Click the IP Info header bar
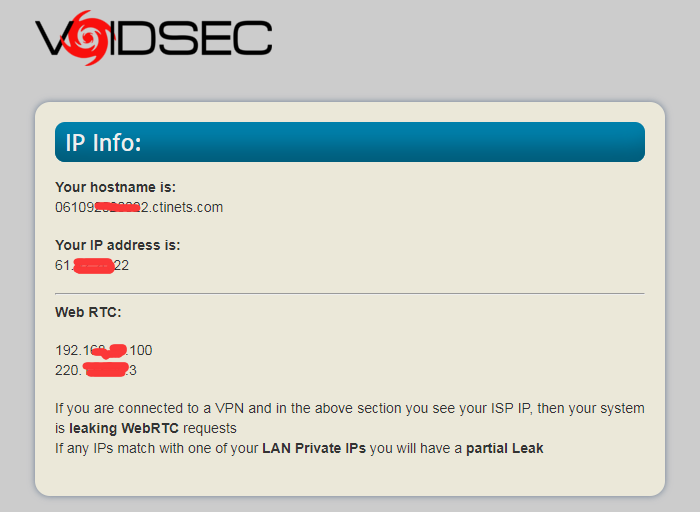 click(350, 142)
